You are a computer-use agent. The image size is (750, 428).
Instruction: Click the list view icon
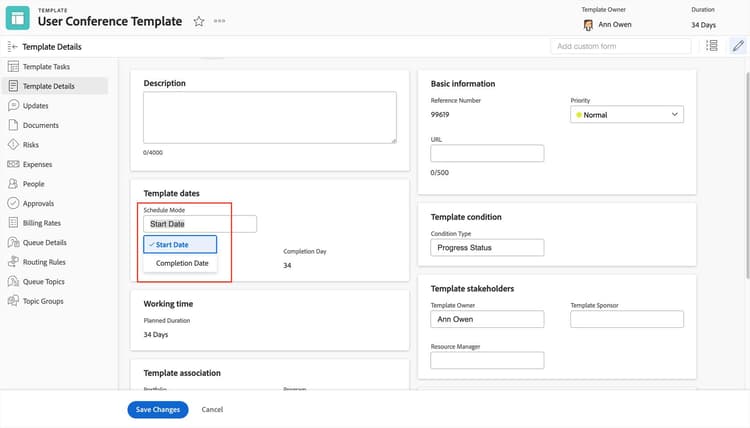click(x=711, y=46)
